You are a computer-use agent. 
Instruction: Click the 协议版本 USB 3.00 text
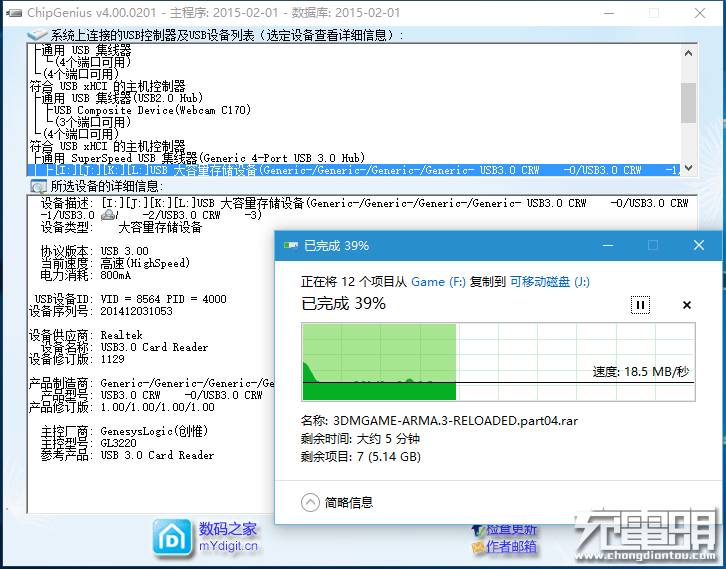click(x=125, y=251)
